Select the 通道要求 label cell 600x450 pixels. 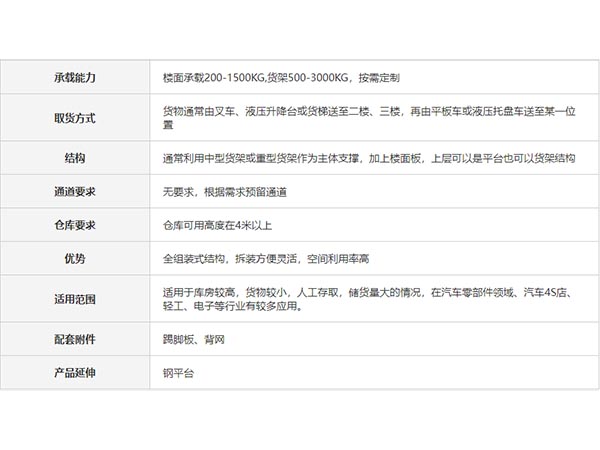coord(75,190)
